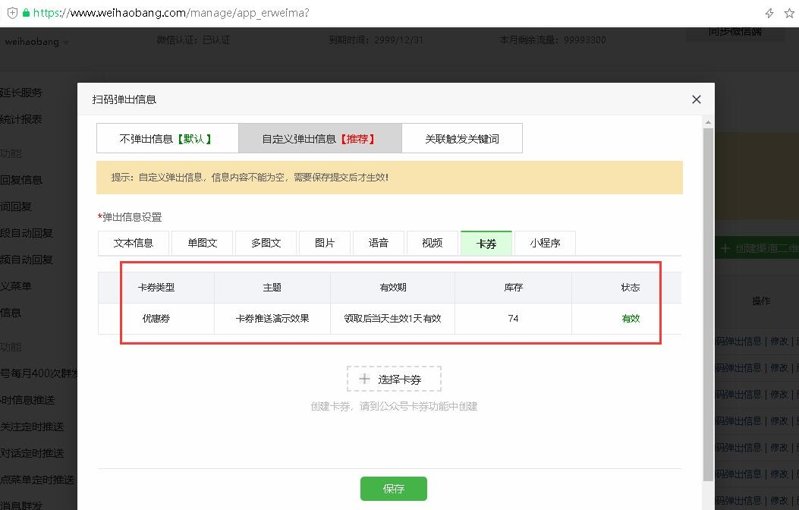Click the 选择卡券 add button
This screenshot has width=799, height=510.
coord(394,379)
